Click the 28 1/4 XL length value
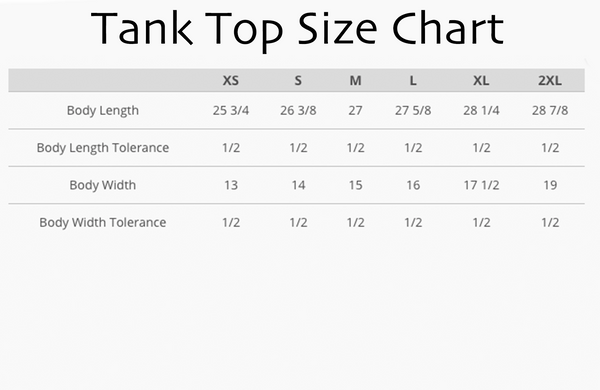 point(481,111)
